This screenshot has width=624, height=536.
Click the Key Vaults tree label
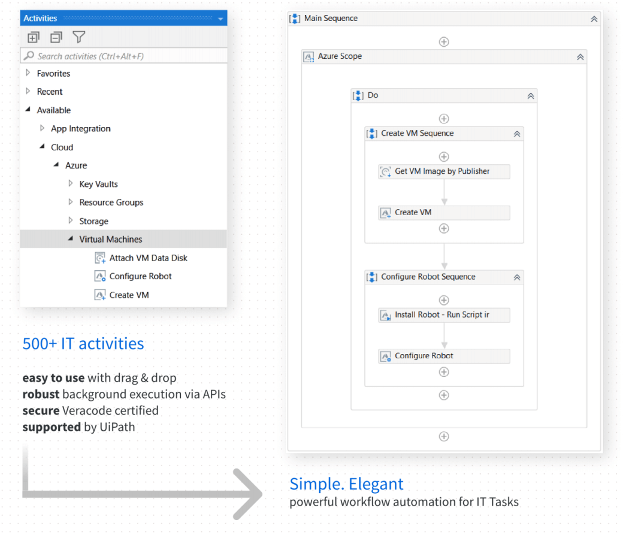pyautogui.click(x=98, y=184)
